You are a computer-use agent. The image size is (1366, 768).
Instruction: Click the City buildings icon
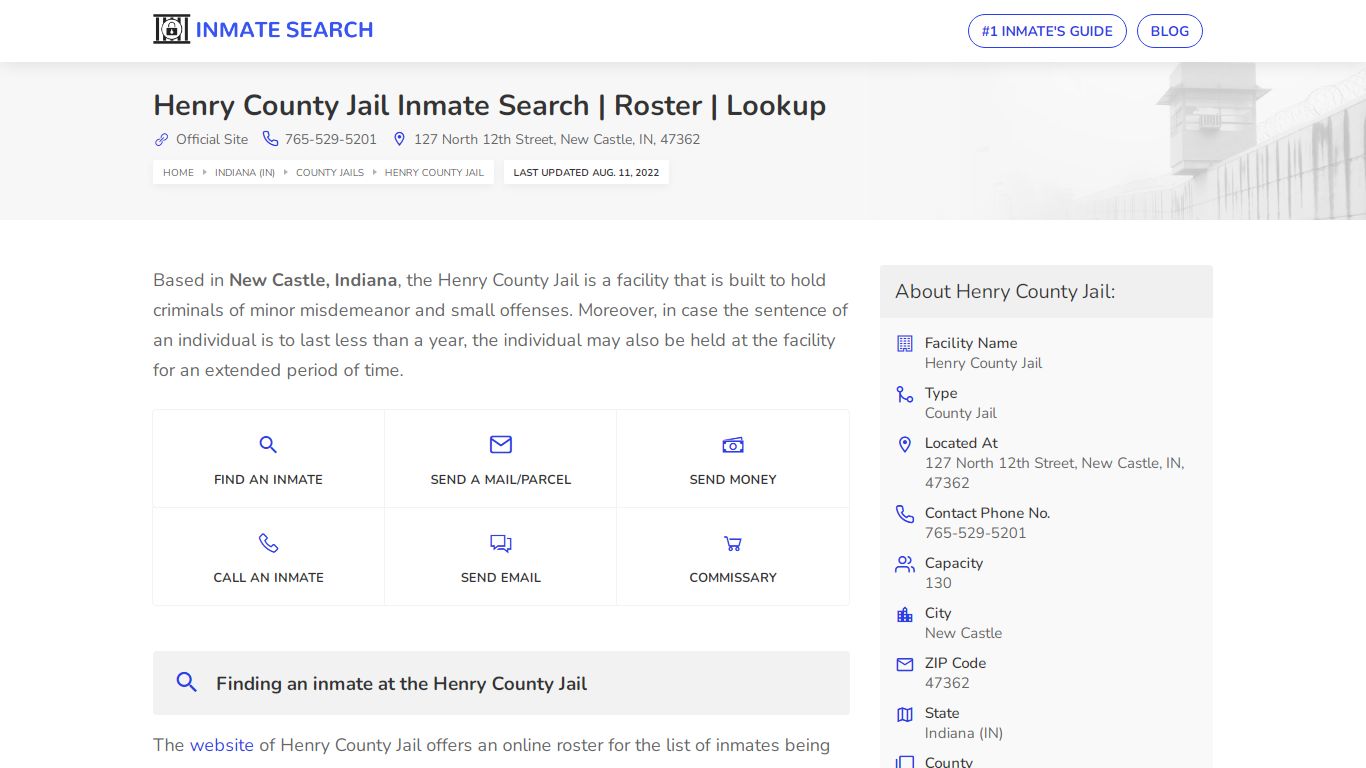[x=905, y=614]
